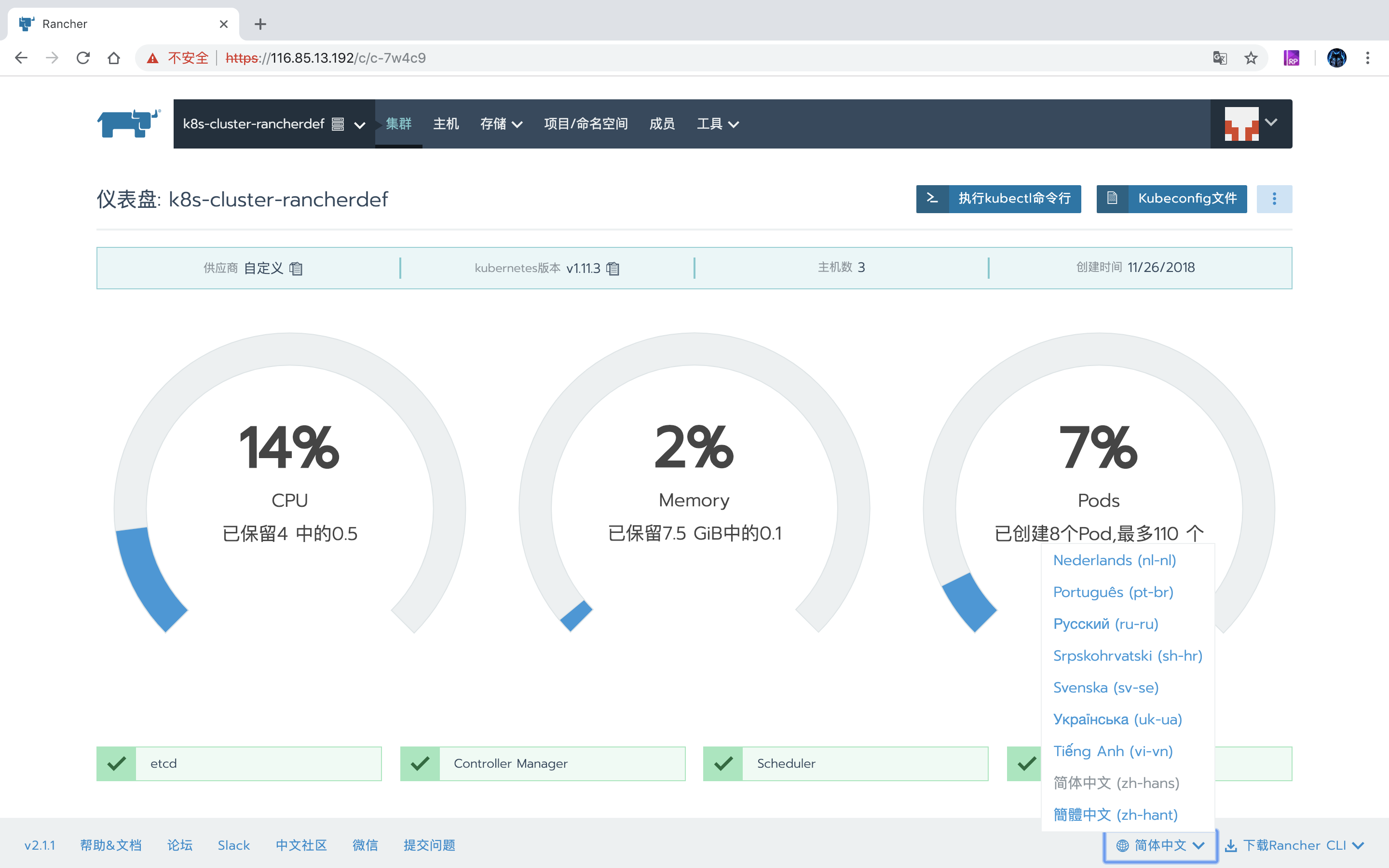This screenshot has height=868, width=1389.
Task: Open the Slack footer link
Action: [233, 845]
